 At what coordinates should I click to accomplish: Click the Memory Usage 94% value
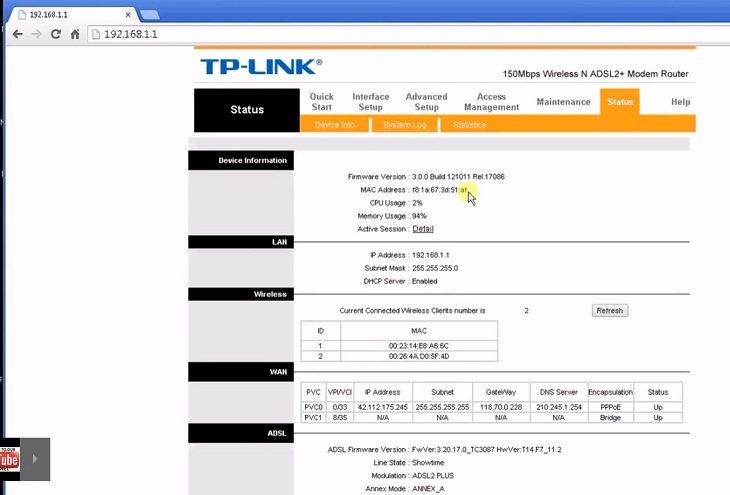419,216
